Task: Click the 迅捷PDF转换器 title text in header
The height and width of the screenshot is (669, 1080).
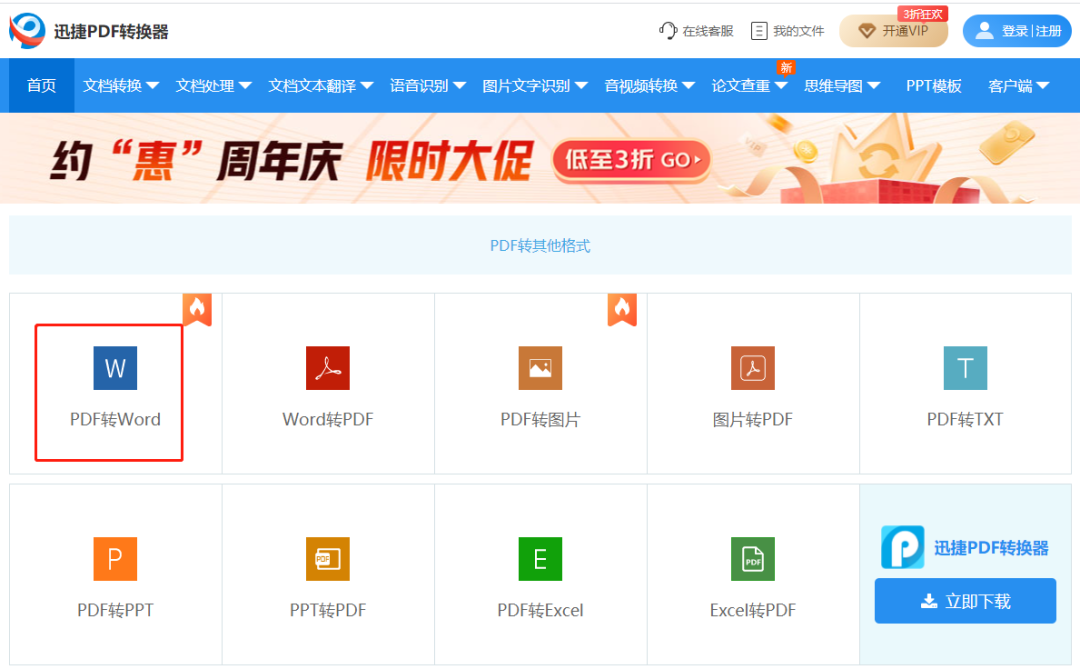Action: tap(111, 31)
